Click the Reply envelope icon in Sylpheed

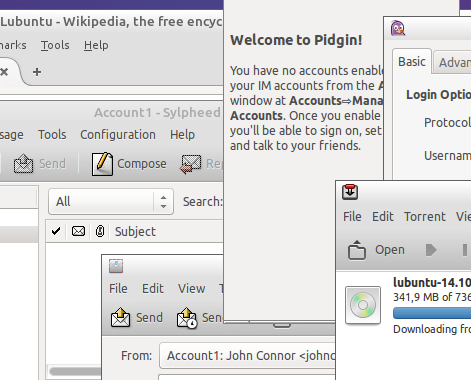click(x=191, y=164)
